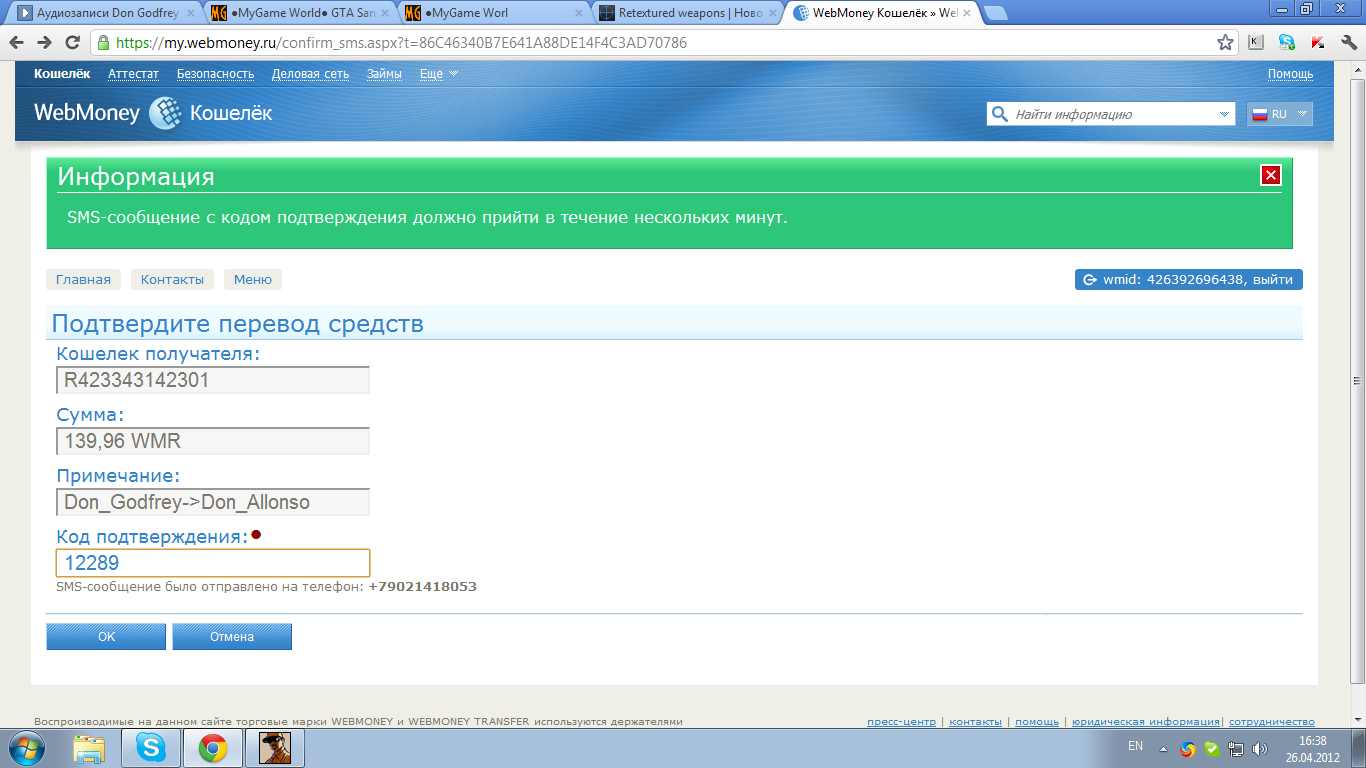Click the volume speaker tray icon
The width and height of the screenshot is (1366, 768).
pos(1260,748)
